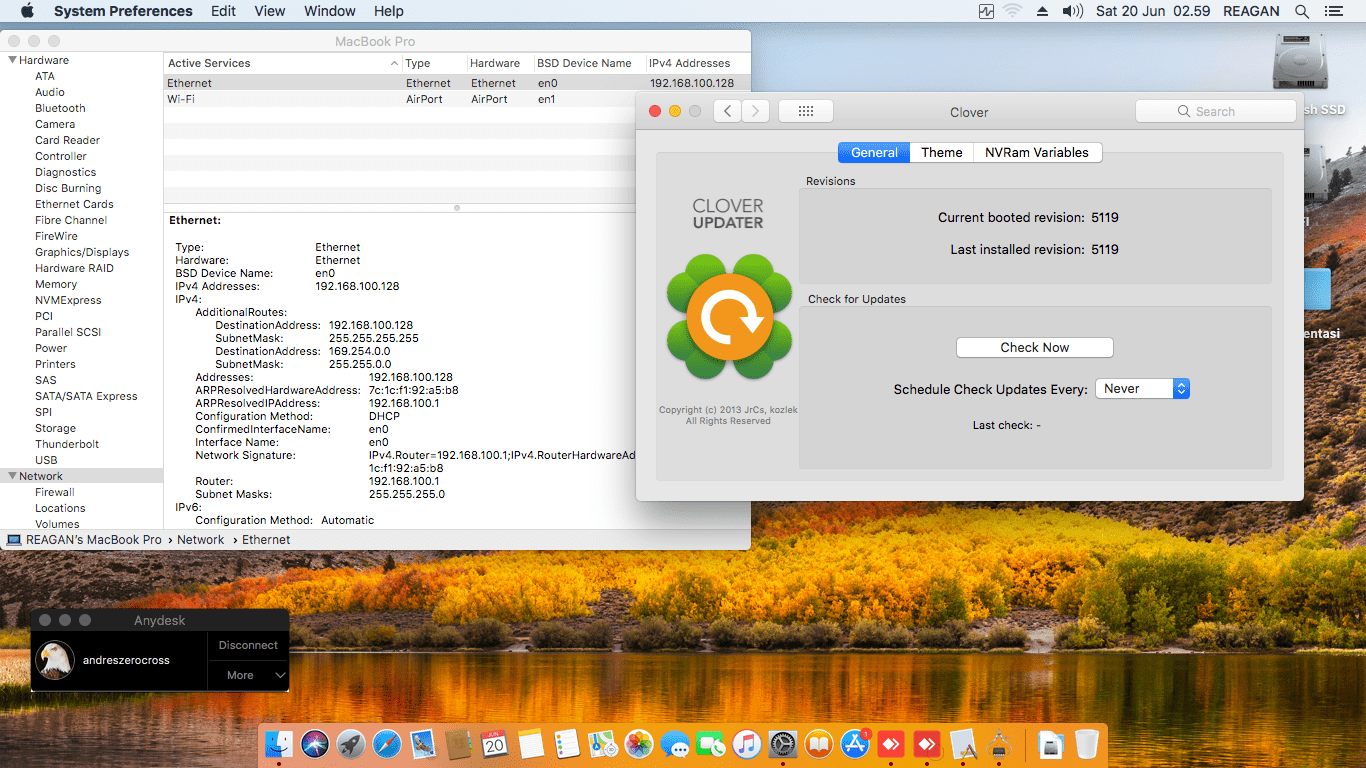Select Thunderbolt in the Hardware list
The width and height of the screenshot is (1366, 768).
(x=67, y=444)
